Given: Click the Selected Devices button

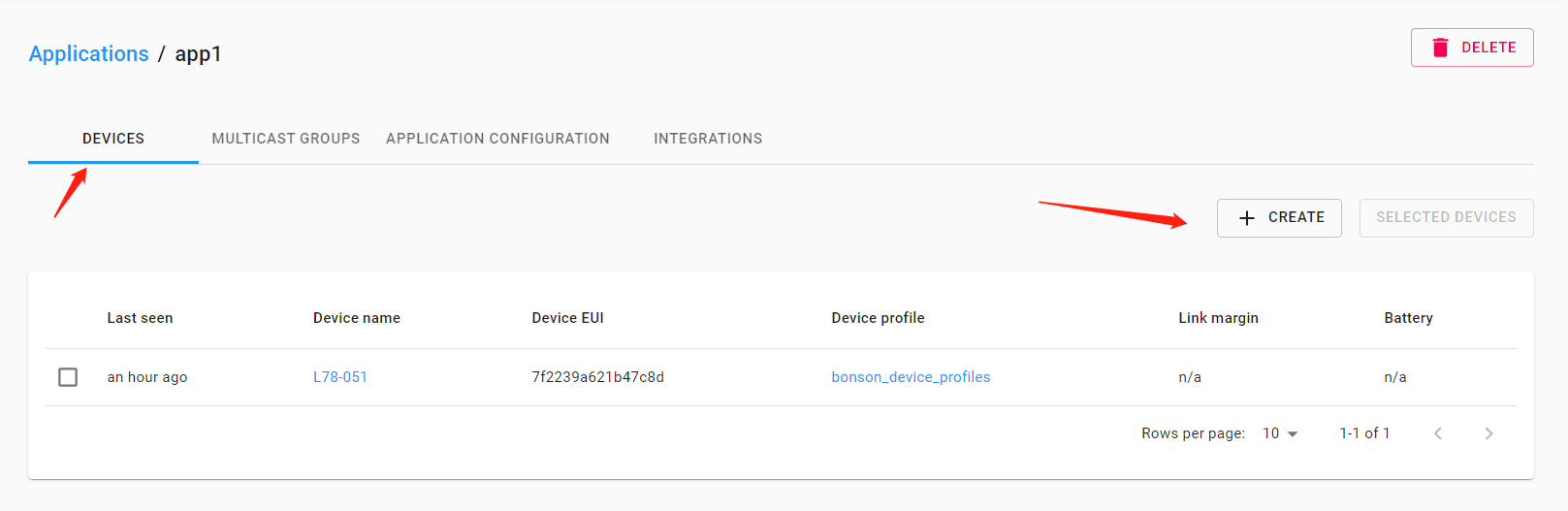Looking at the screenshot, I should coord(1446,218).
